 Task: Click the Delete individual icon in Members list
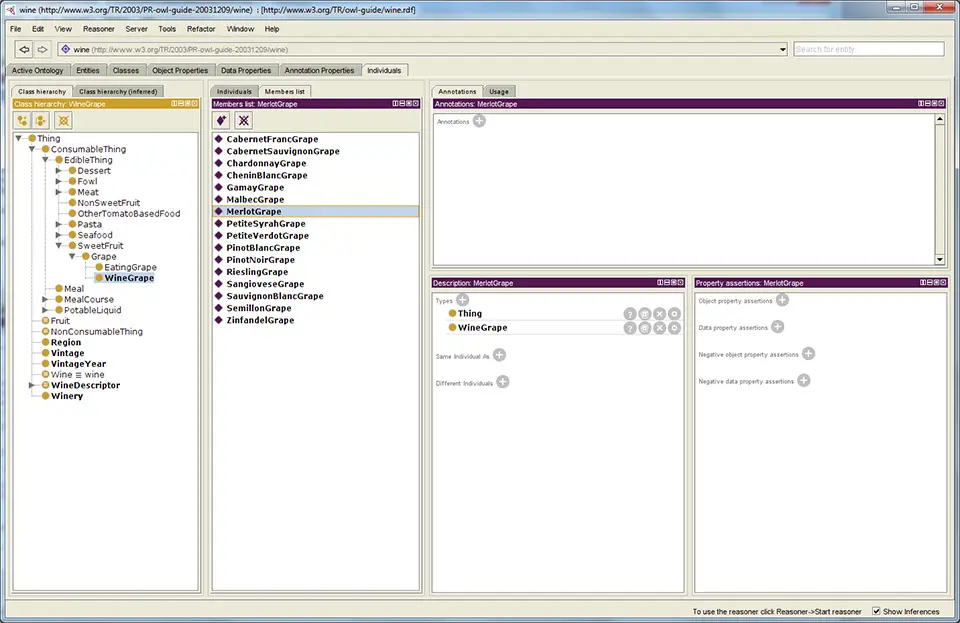coord(242,120)
